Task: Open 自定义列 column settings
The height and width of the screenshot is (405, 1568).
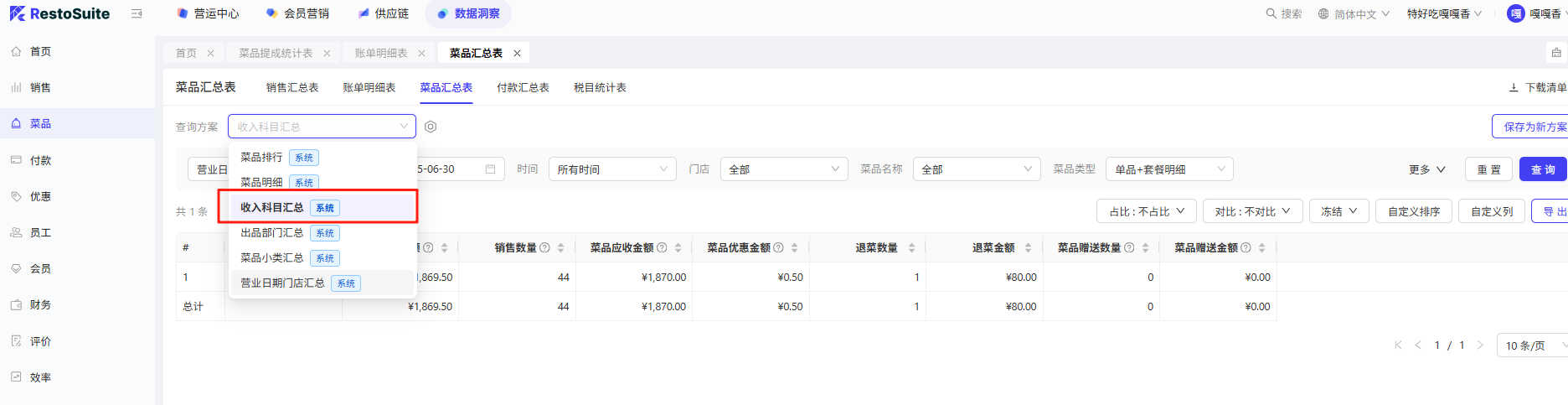Action: tap(1491, 211)
